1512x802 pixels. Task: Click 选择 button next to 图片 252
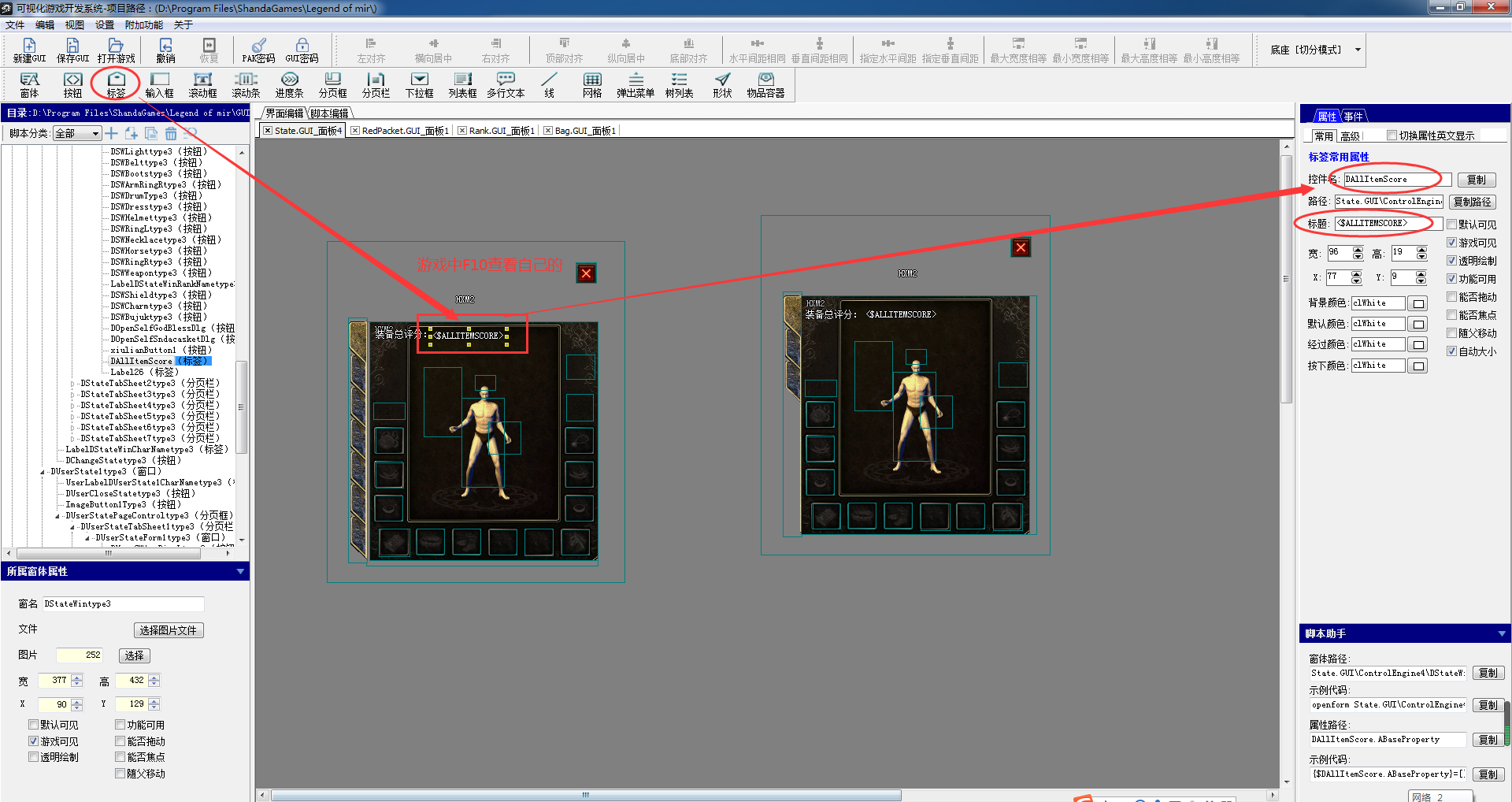135,655
